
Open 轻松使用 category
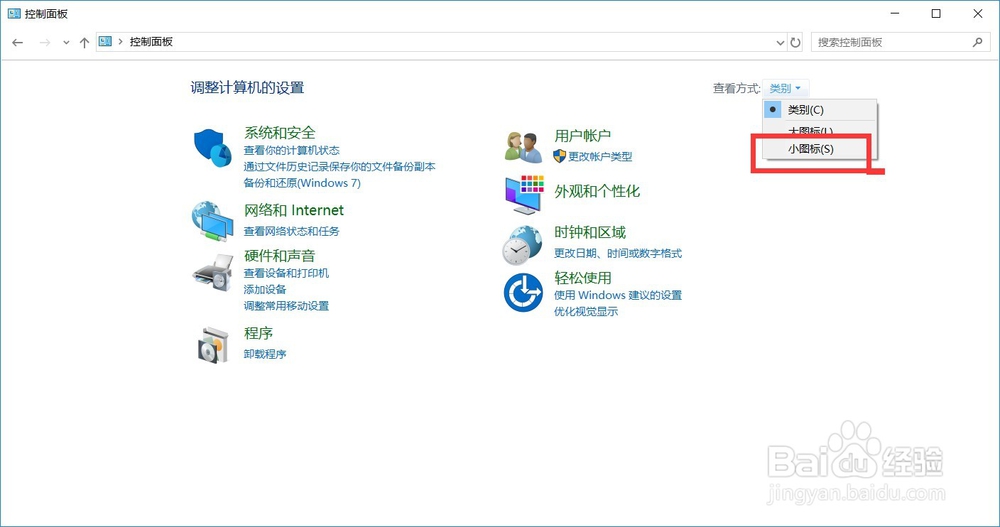coord(583,278)
